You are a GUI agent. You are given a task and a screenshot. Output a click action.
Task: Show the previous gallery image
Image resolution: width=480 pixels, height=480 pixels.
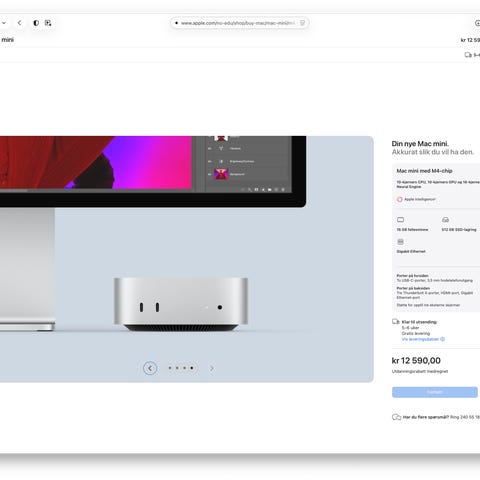(x=150, y=368)
